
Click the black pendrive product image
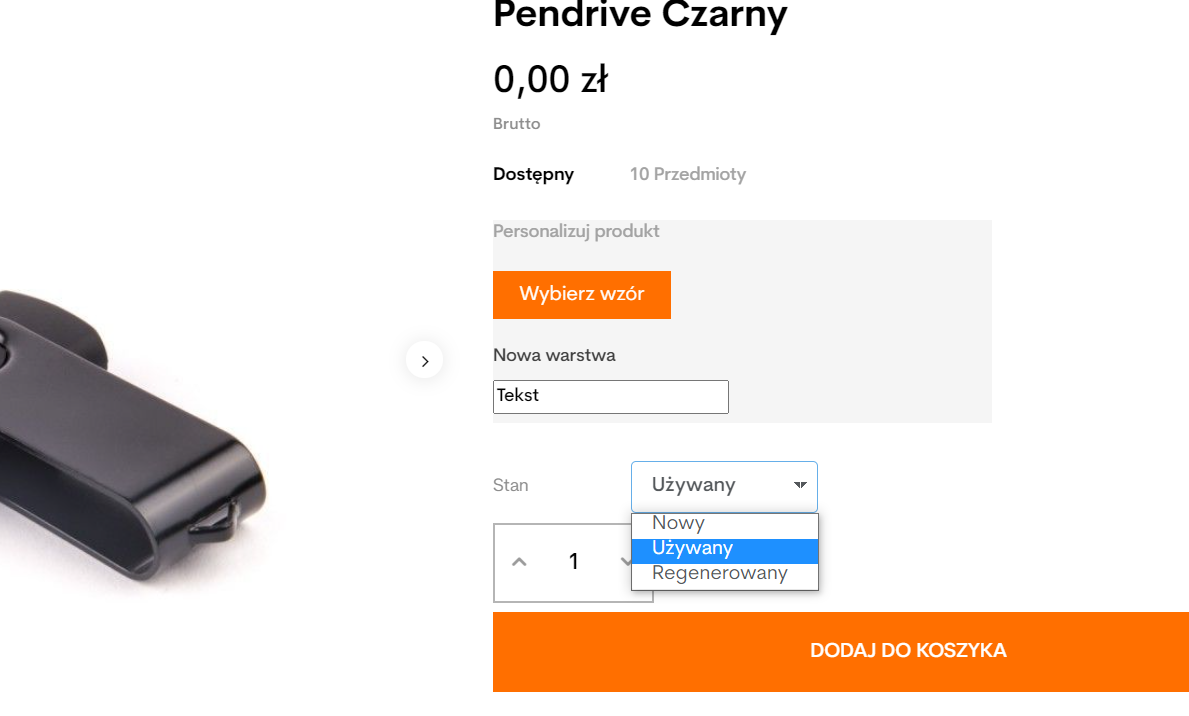[130, 430]
